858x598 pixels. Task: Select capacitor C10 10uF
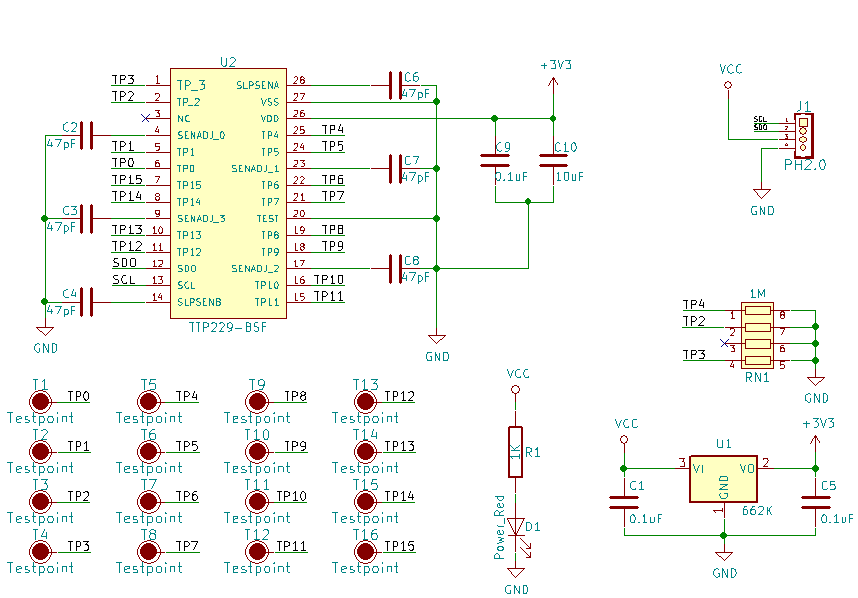pos(553,160)
